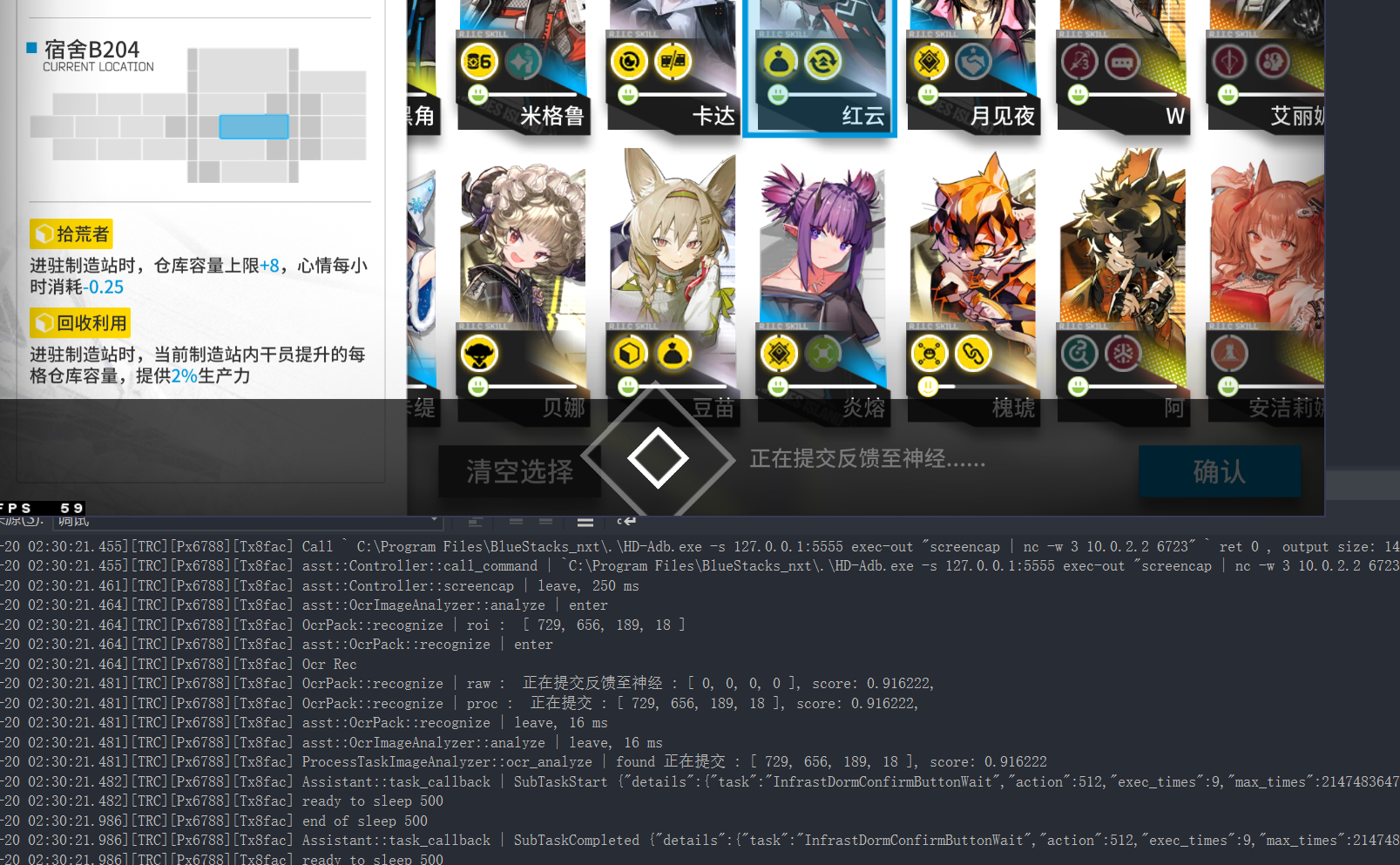1400x865 pixels.
Task: Select the 贝娜 operator portrait
Action: click(x=523, y=244)
